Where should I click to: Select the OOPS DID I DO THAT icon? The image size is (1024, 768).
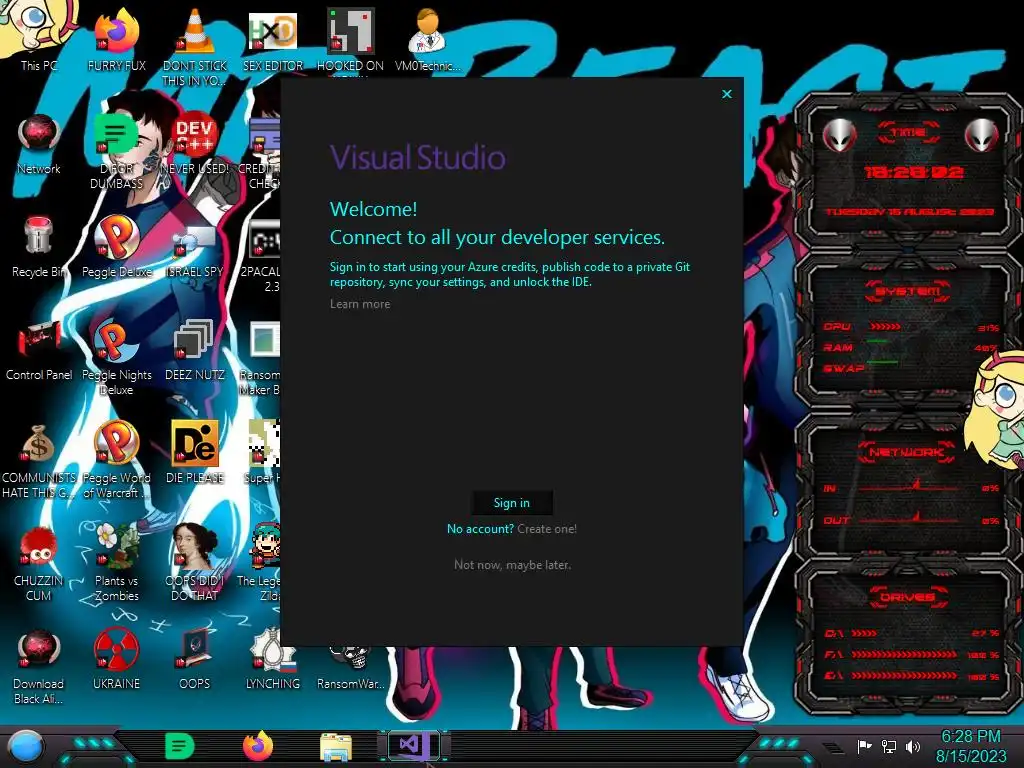click(x=195, y=563)
